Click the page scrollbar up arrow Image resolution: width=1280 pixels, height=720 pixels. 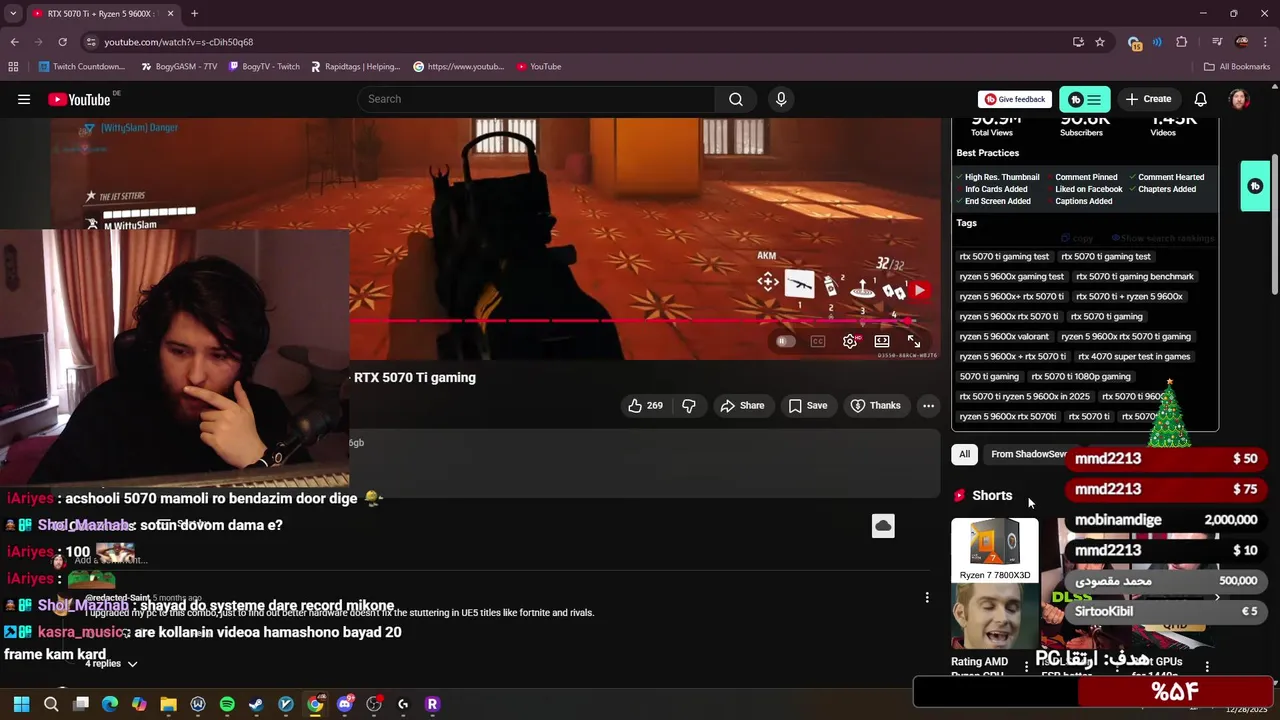(1274, 86)
